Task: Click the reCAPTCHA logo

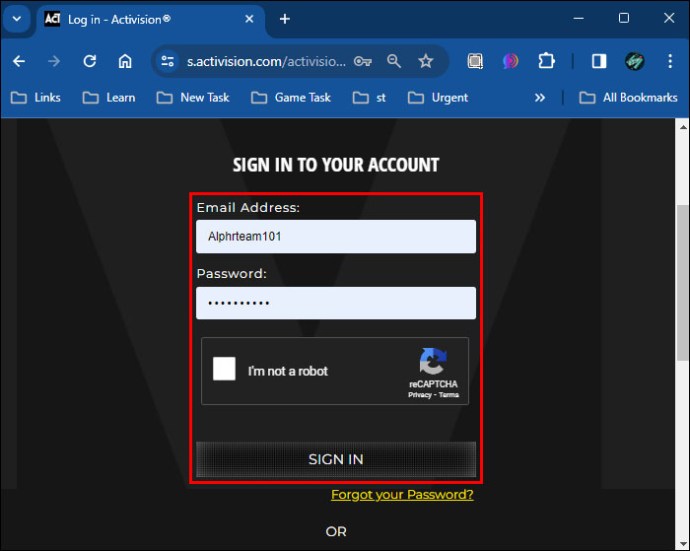Action: [433, 361]
